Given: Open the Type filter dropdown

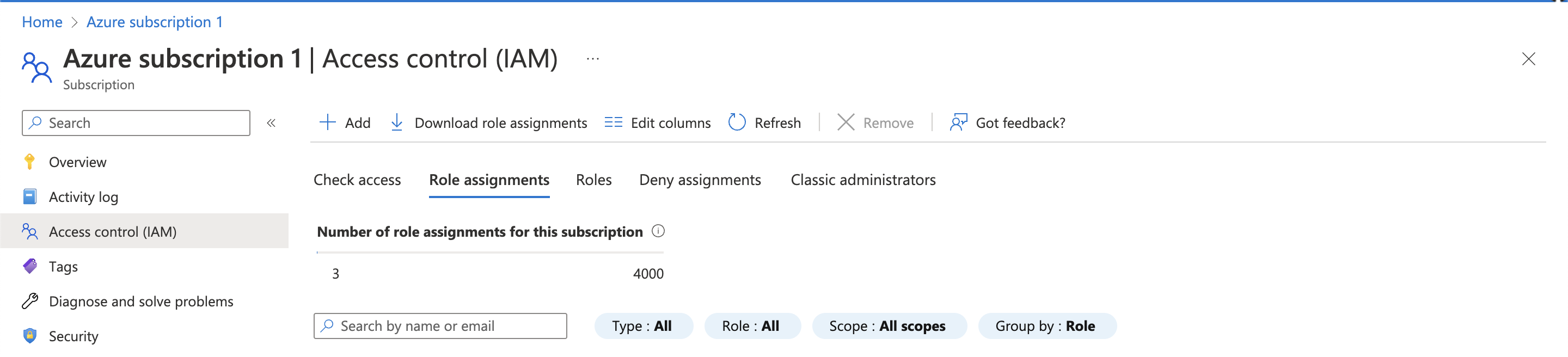Looking at the screenshot, I should pos(643,326).
